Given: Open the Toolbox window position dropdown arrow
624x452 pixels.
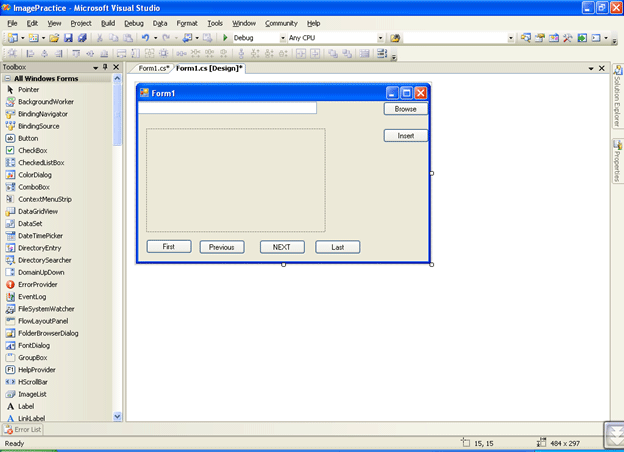Looking at the screenshot, I should [96, 68].
